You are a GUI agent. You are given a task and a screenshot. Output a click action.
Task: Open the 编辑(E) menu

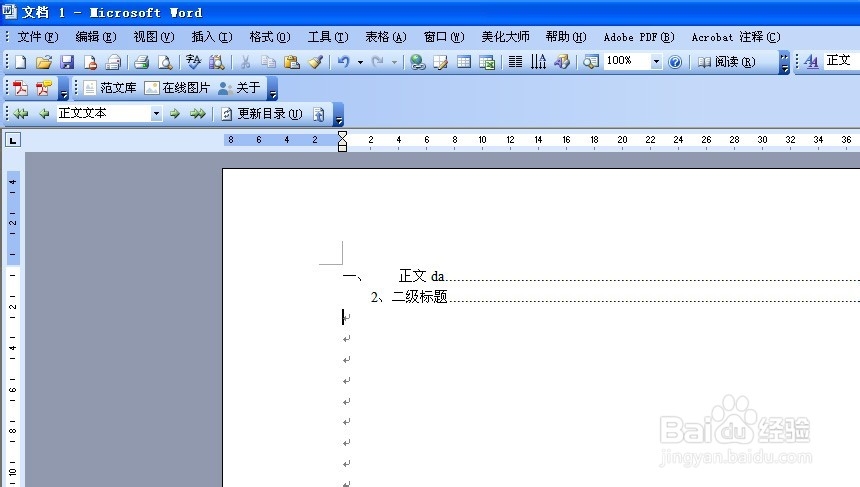point(96,37)
